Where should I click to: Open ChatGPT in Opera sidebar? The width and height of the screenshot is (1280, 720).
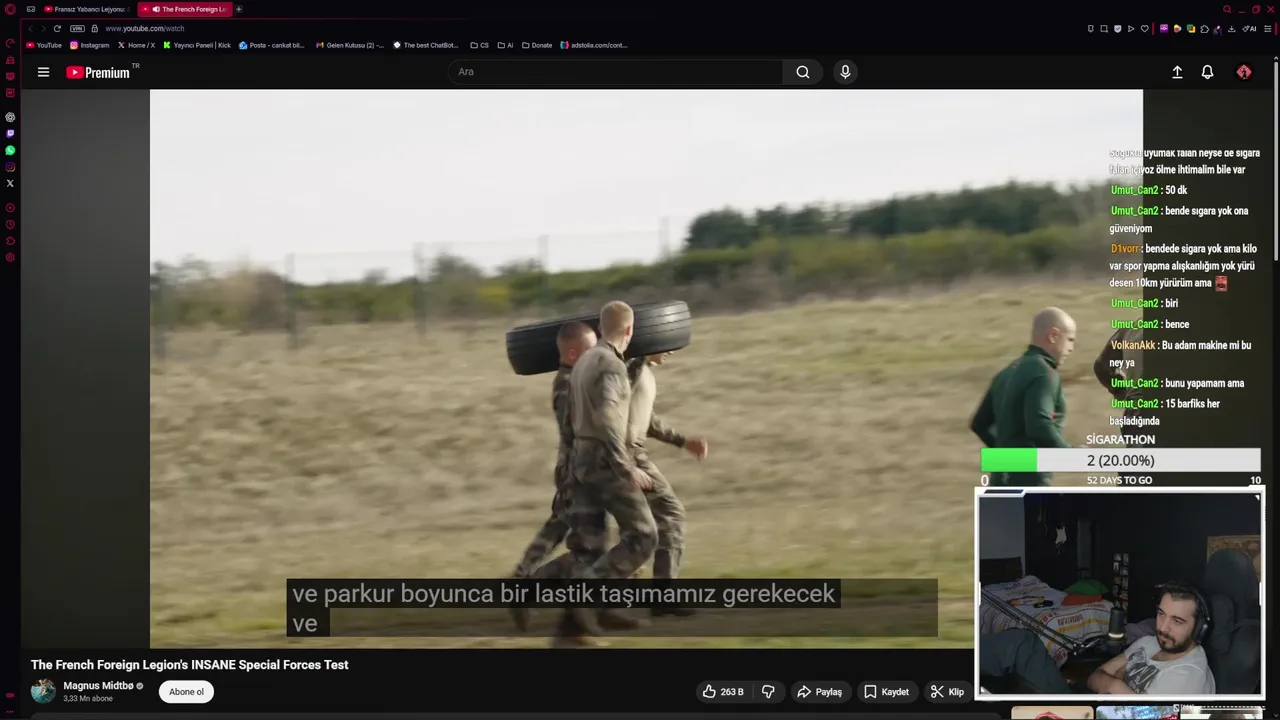point(10,117)
